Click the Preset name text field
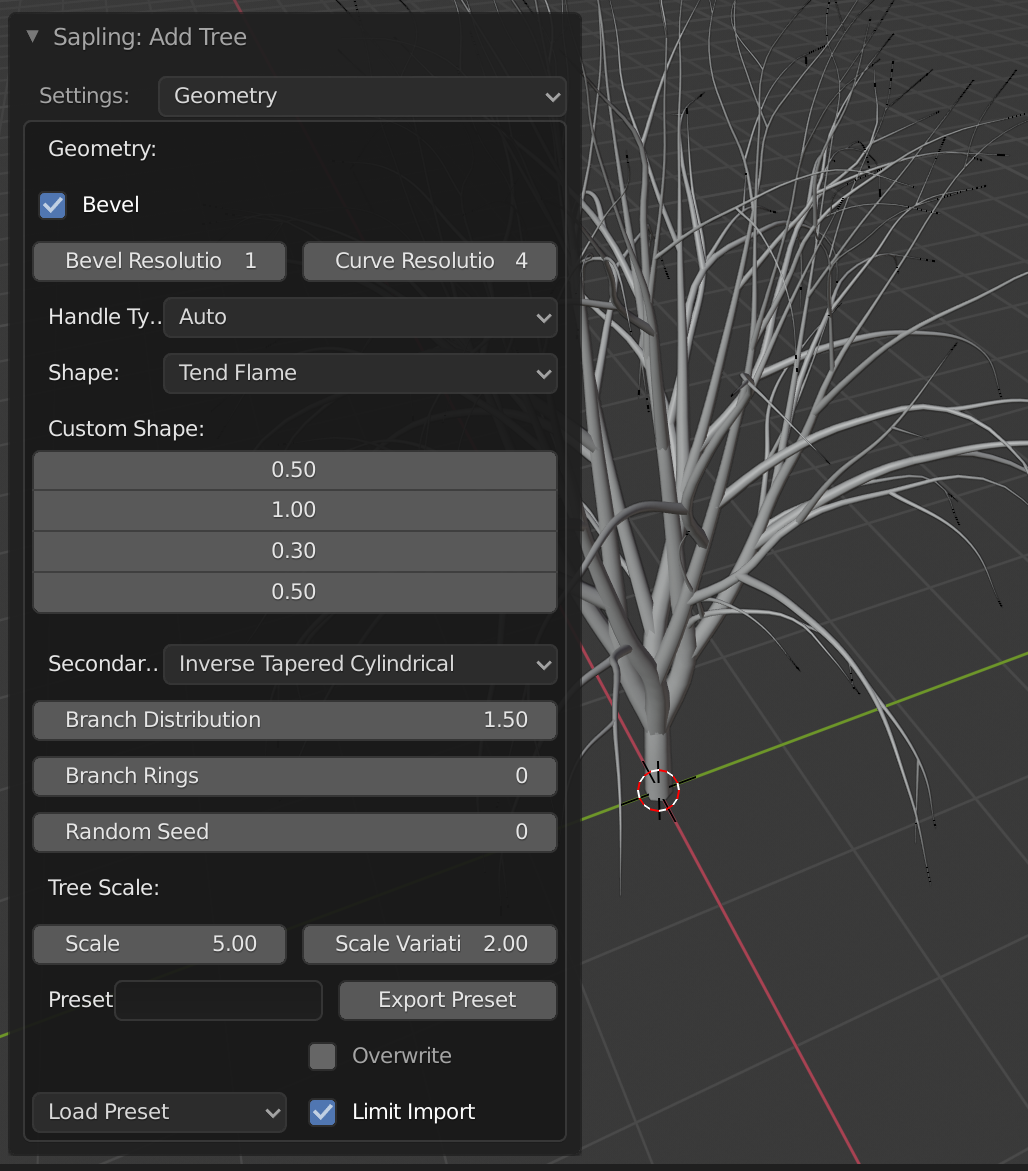The width and height of the screenshot is (1028, 1171). pos(219,1000)
